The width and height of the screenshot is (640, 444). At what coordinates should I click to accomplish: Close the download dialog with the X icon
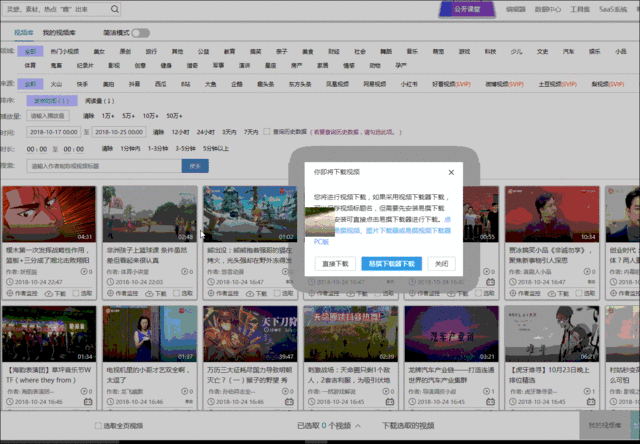(x=451, y=172)
